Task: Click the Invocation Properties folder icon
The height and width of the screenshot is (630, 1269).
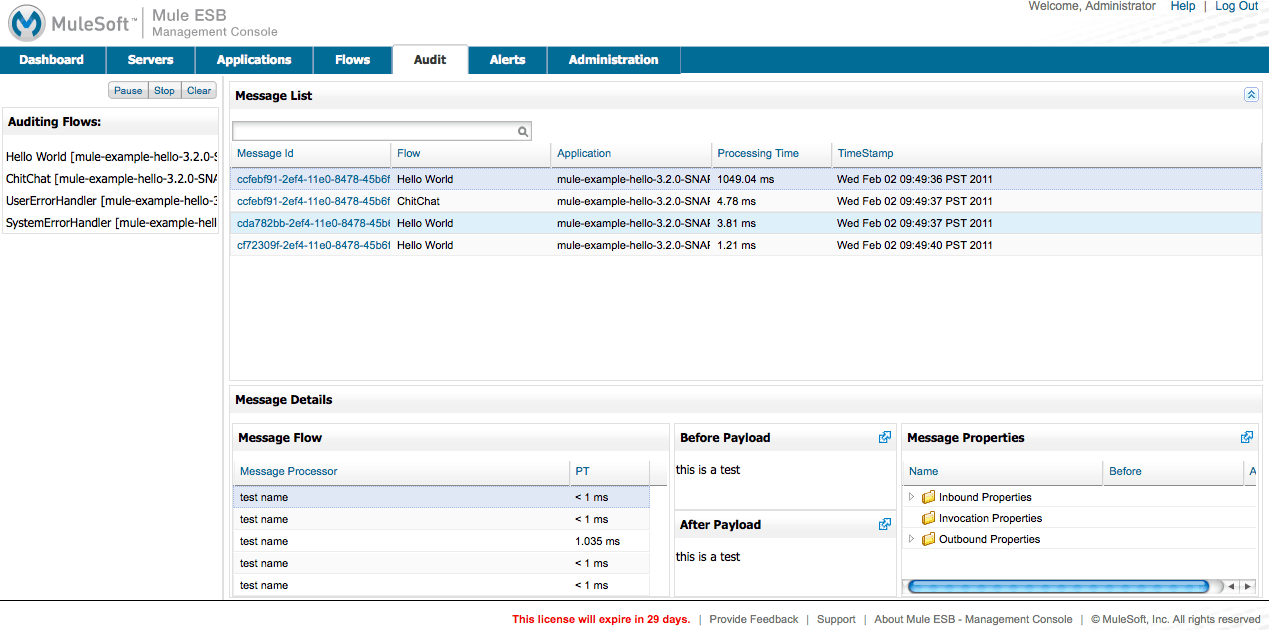Action: pos(928,518)
